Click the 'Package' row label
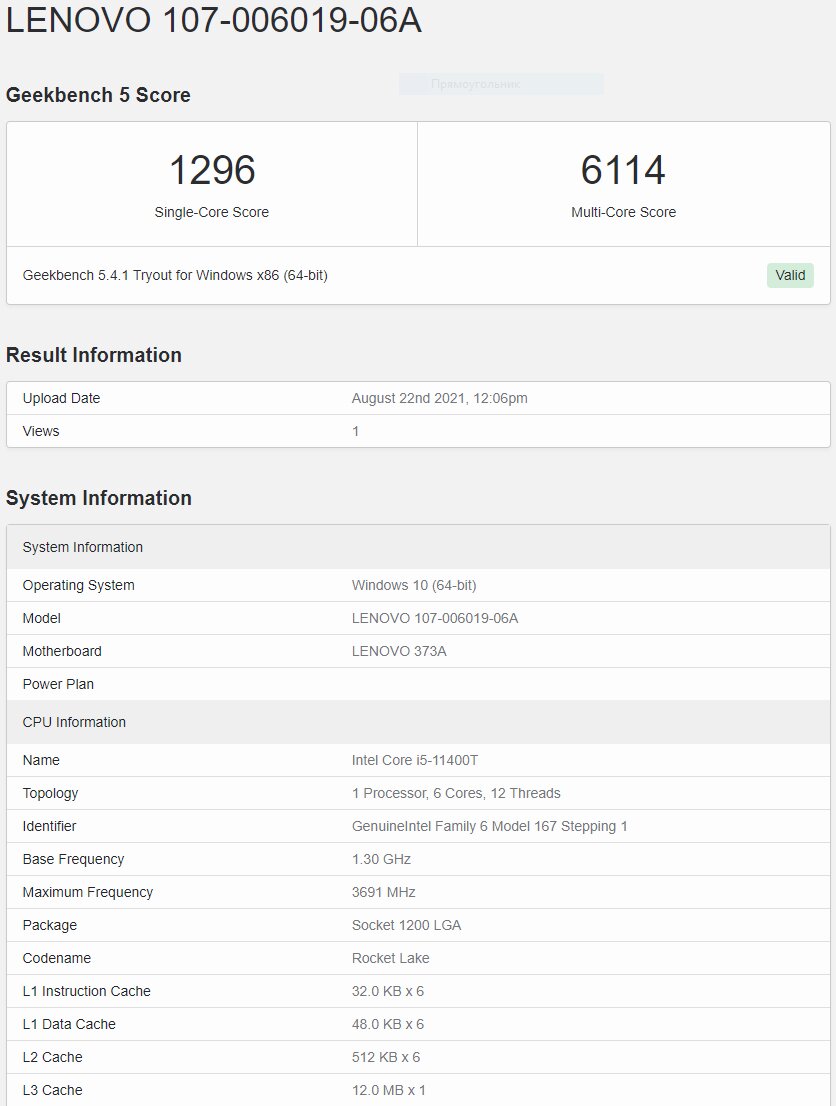The image size is (836, 1106). click(49, 925)
